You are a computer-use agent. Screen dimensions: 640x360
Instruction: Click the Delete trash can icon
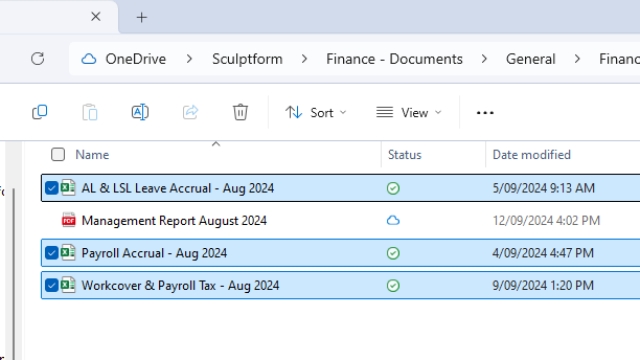coord(240,112)
